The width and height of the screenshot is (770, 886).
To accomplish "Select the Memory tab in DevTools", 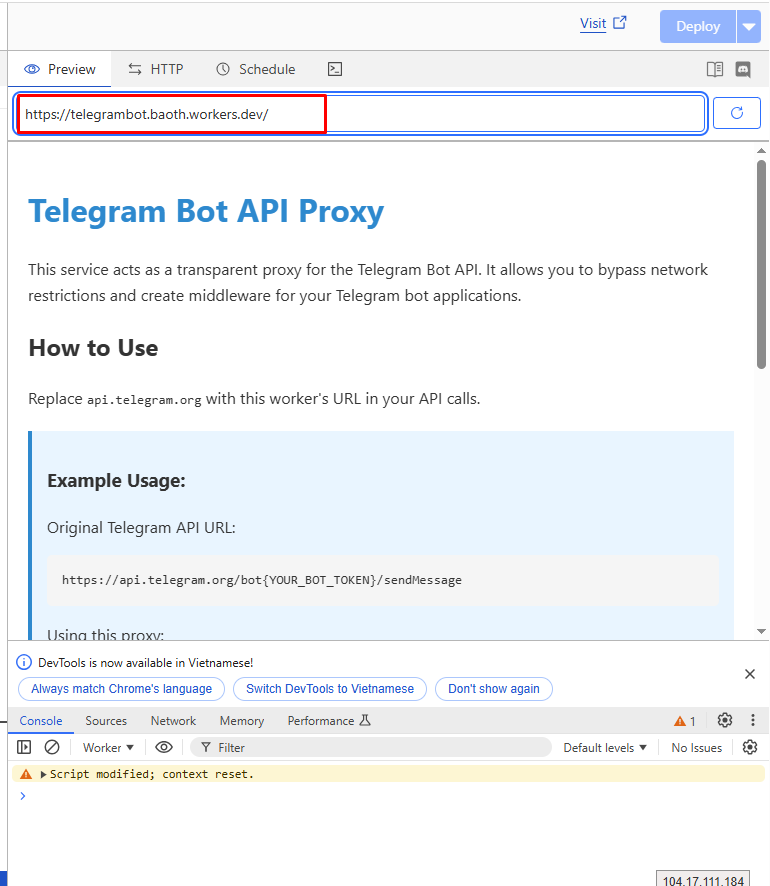I will point(242,720).
